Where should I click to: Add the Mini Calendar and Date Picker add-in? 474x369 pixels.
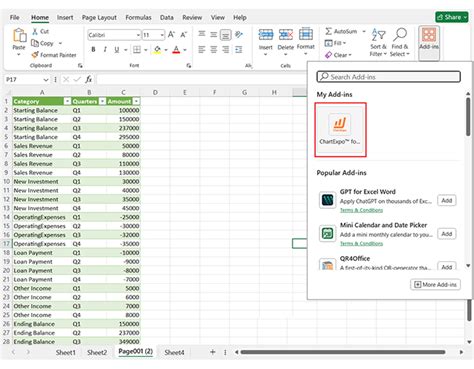coord(447,234)
